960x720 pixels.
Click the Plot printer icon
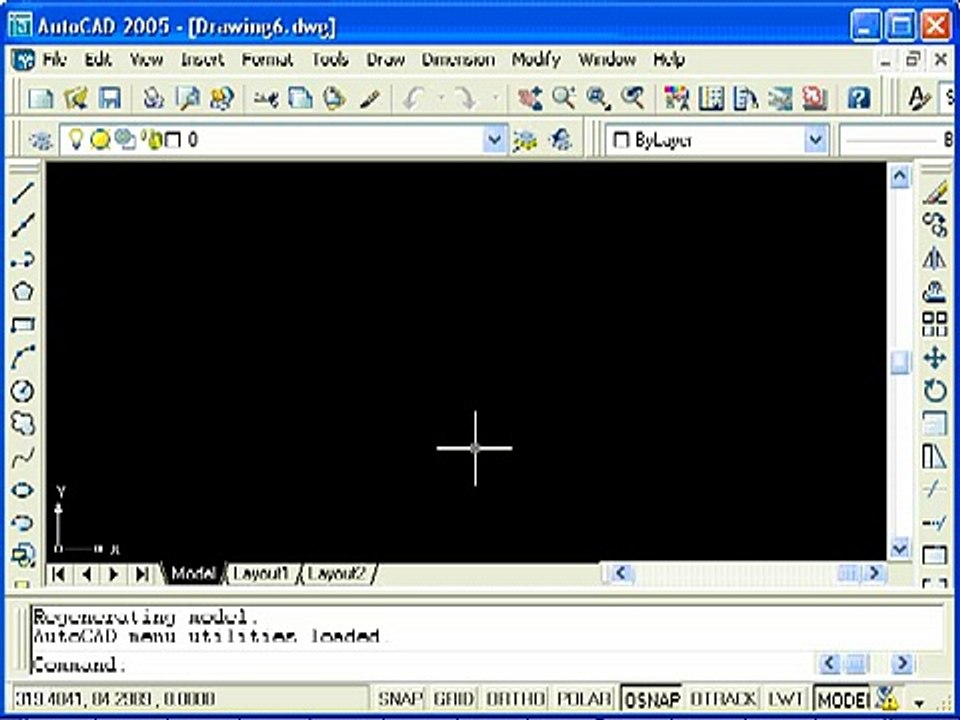pos(154,98)
